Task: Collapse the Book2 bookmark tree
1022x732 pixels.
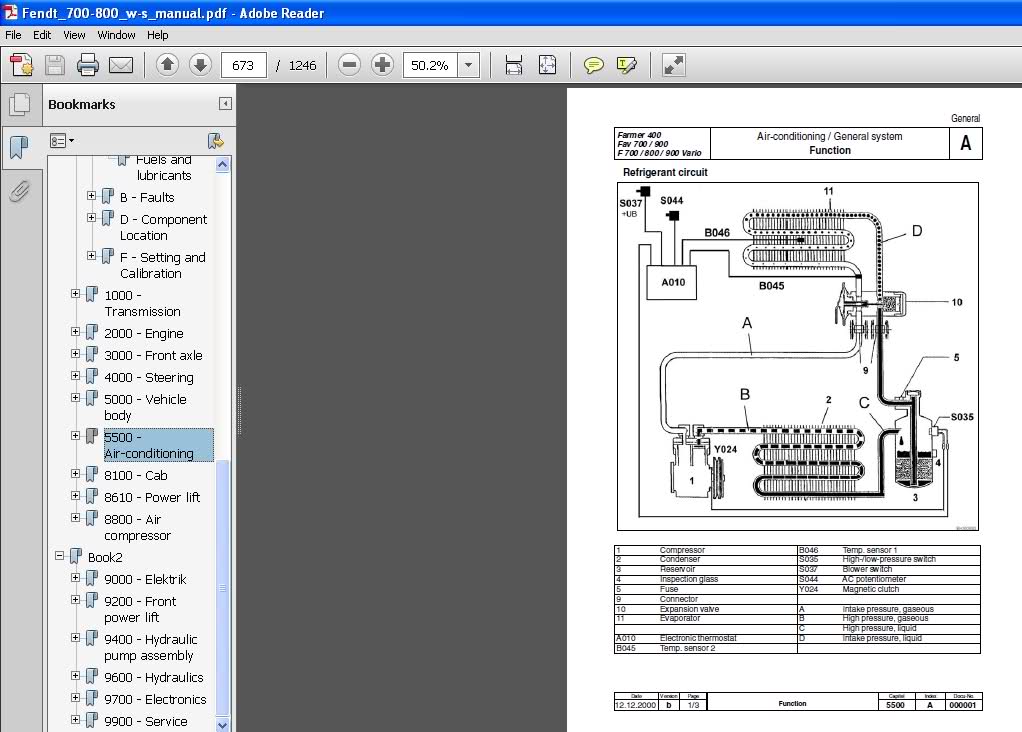Action: point(59,556)
